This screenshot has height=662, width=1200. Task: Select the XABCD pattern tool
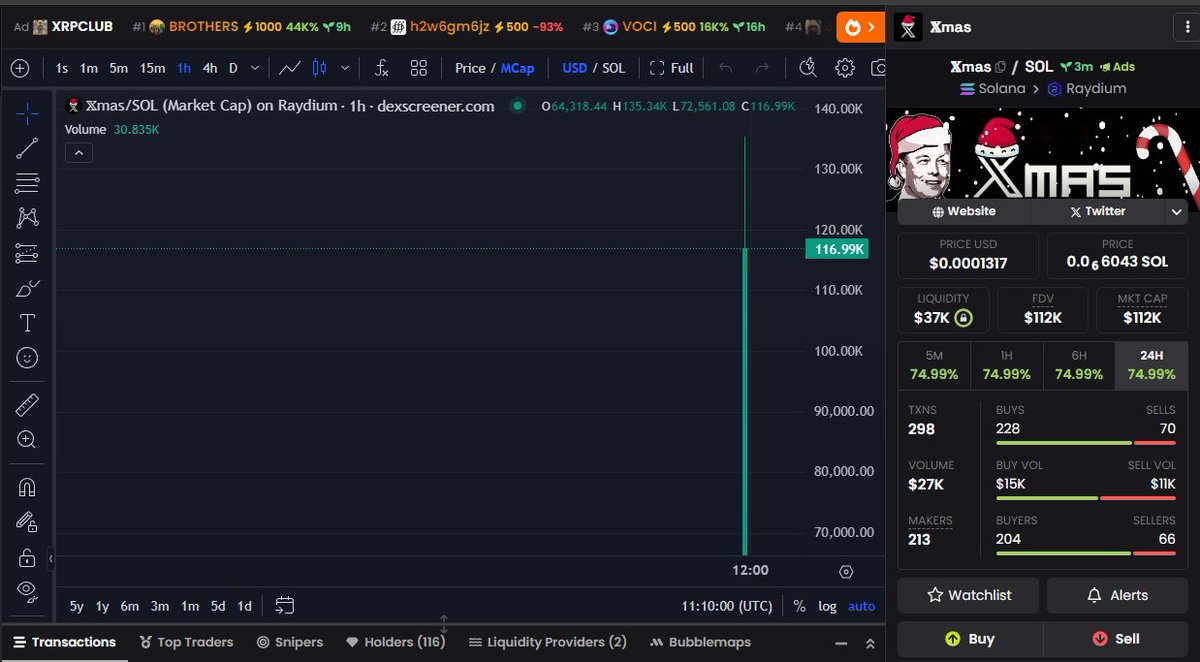pos(27,218)
